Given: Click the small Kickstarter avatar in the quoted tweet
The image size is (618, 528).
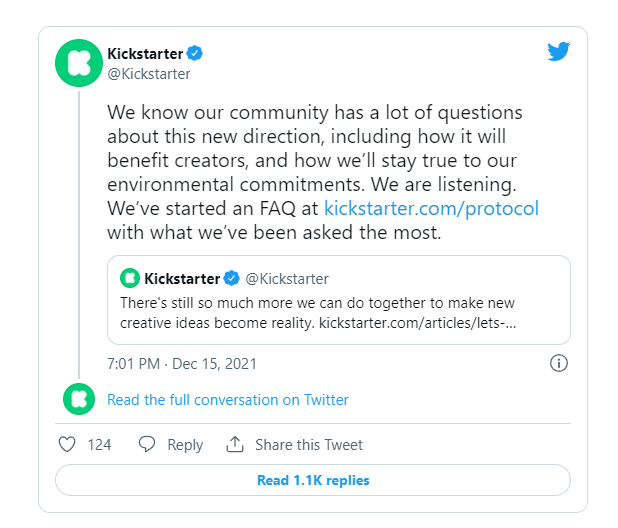Looking at the screenshot, I should (x=130, y=278).
